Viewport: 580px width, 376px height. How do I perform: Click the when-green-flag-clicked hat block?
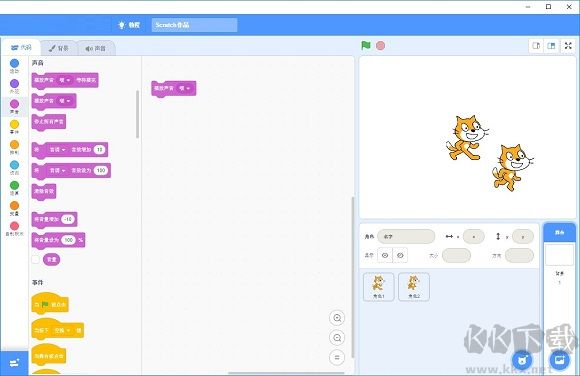[x=50, y=303]
